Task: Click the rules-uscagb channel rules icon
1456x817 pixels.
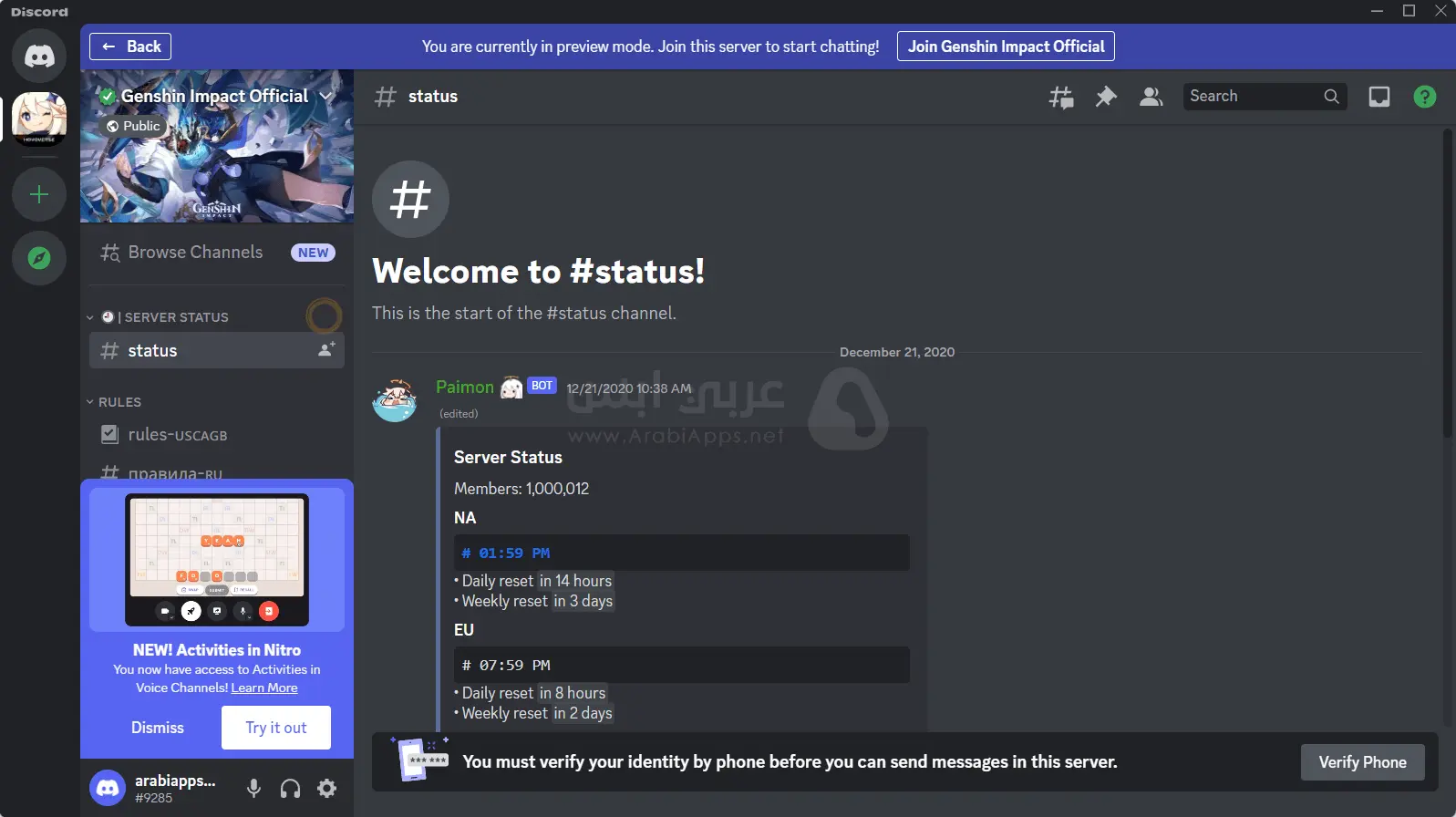Action: (x=109, y=435)
